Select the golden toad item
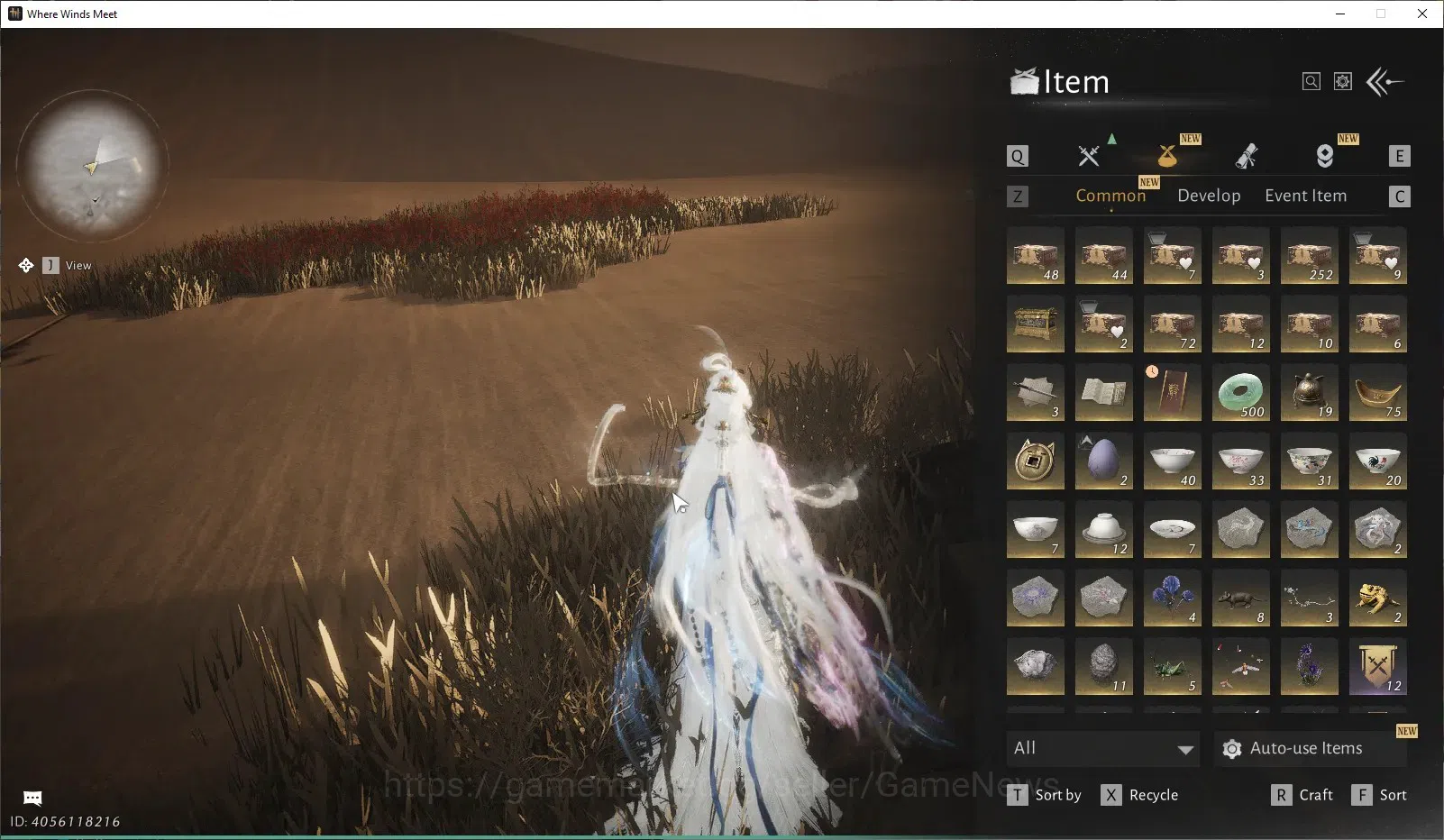1444x840 pixels. click(1378, 598)
